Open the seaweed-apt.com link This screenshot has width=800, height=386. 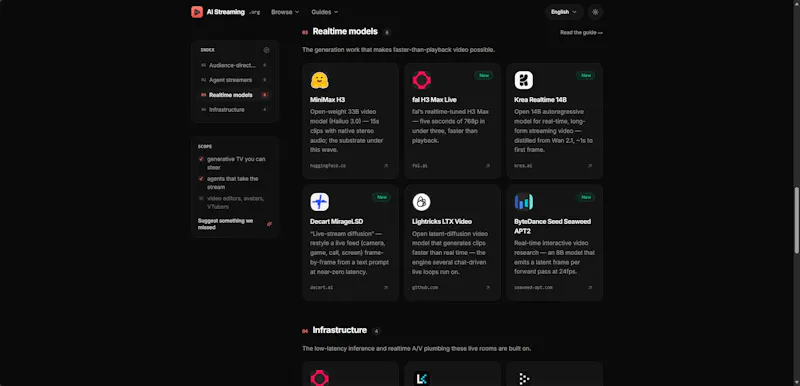533,288
